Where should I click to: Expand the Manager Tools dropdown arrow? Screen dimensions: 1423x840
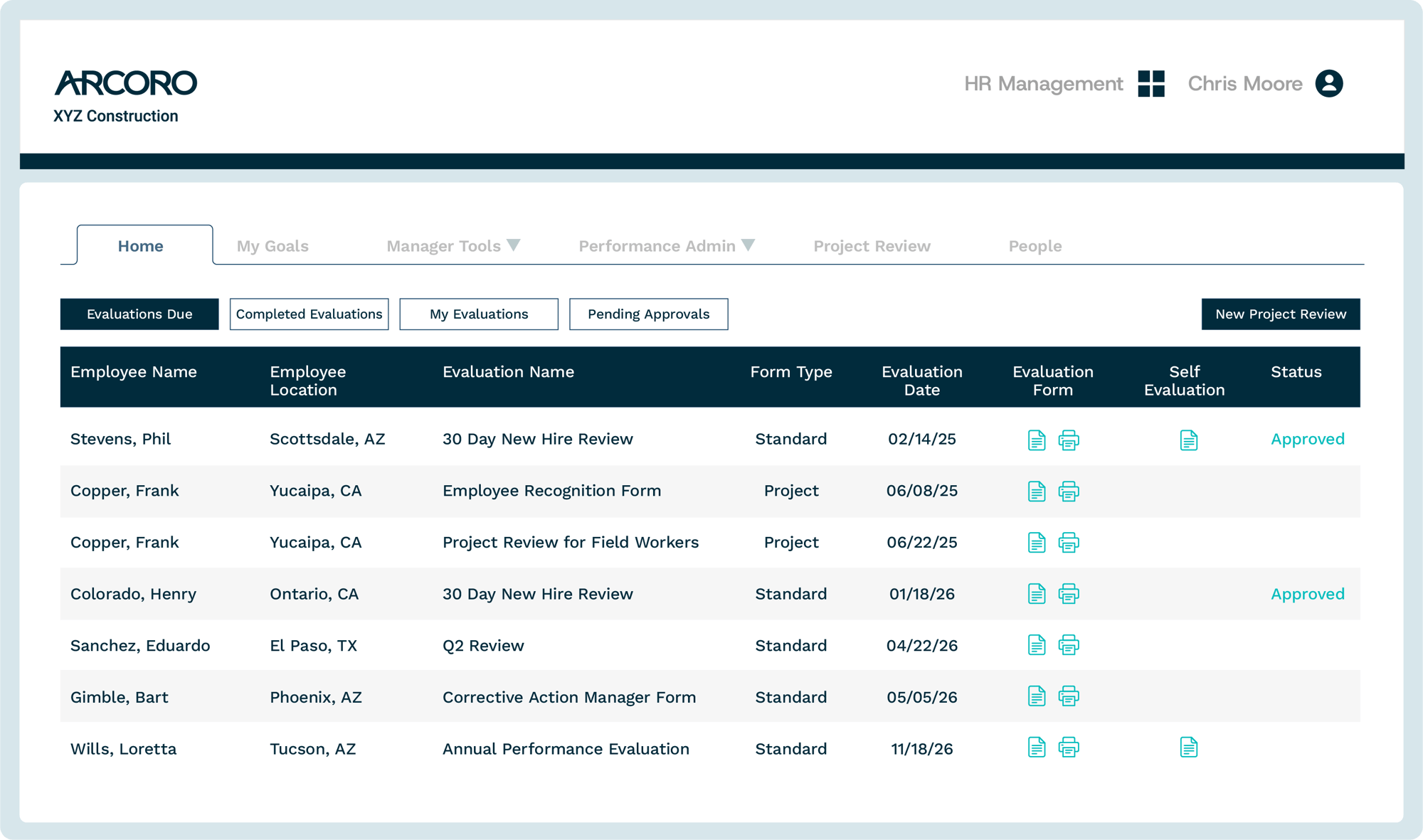click(514, 245)
